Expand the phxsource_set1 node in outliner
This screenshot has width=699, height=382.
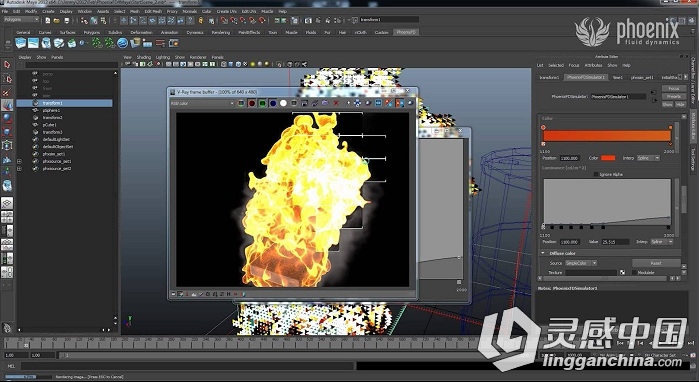19,161
